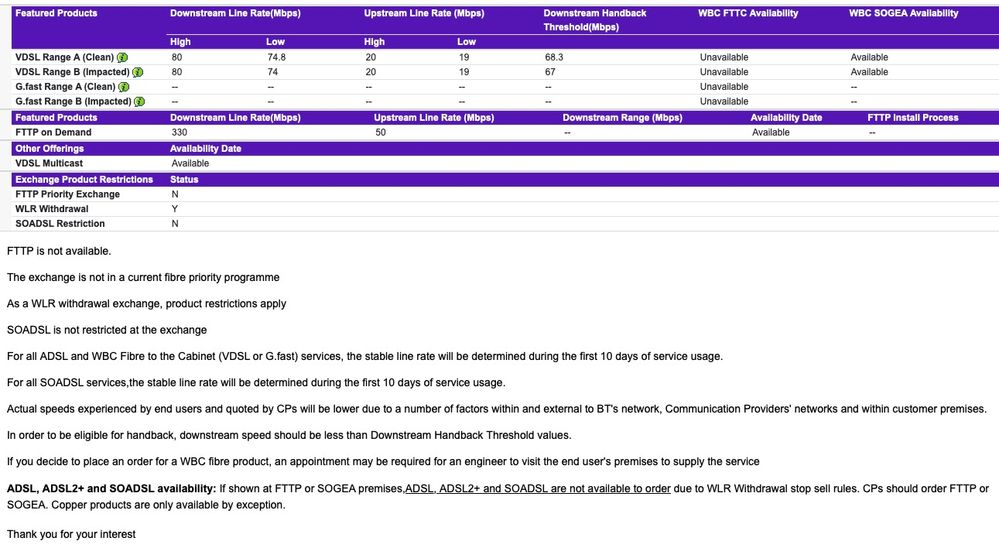The width and height of the screenshot is (999, 545).
Task: Open info icon next to G.fast Range A (Clean)
Action: click(x=124, y=87)
